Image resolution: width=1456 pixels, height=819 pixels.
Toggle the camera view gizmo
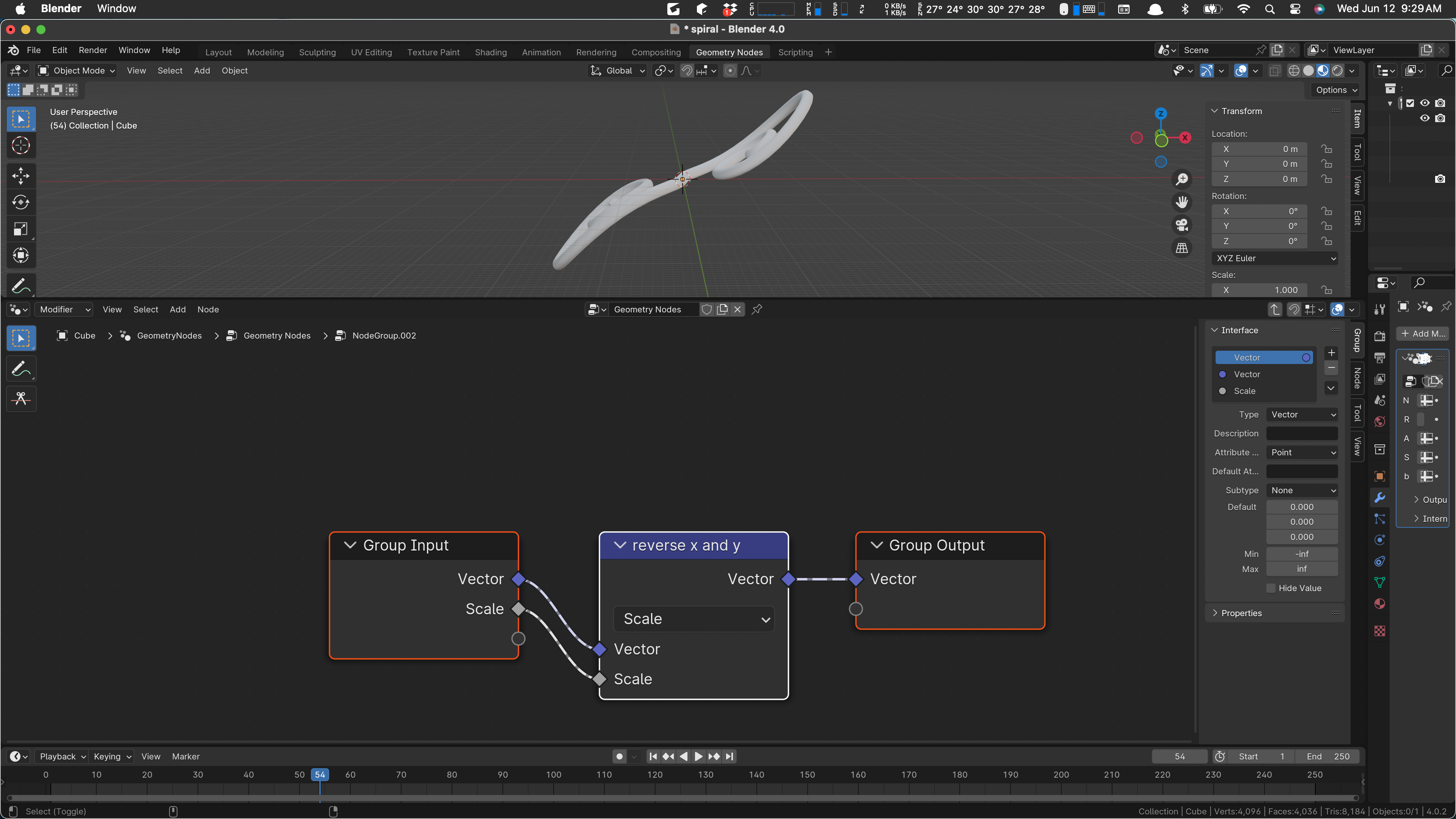[x=1182, y=225]
